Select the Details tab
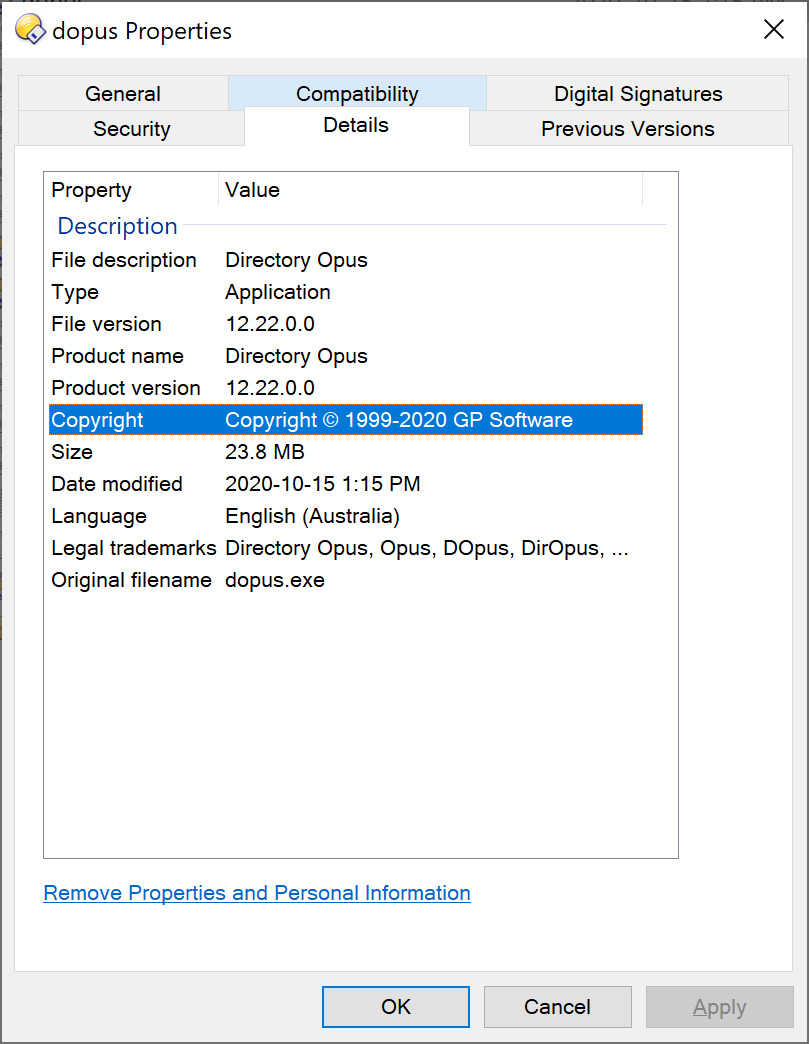Viewport: 809px width, 1044px height. coord(356,125)
